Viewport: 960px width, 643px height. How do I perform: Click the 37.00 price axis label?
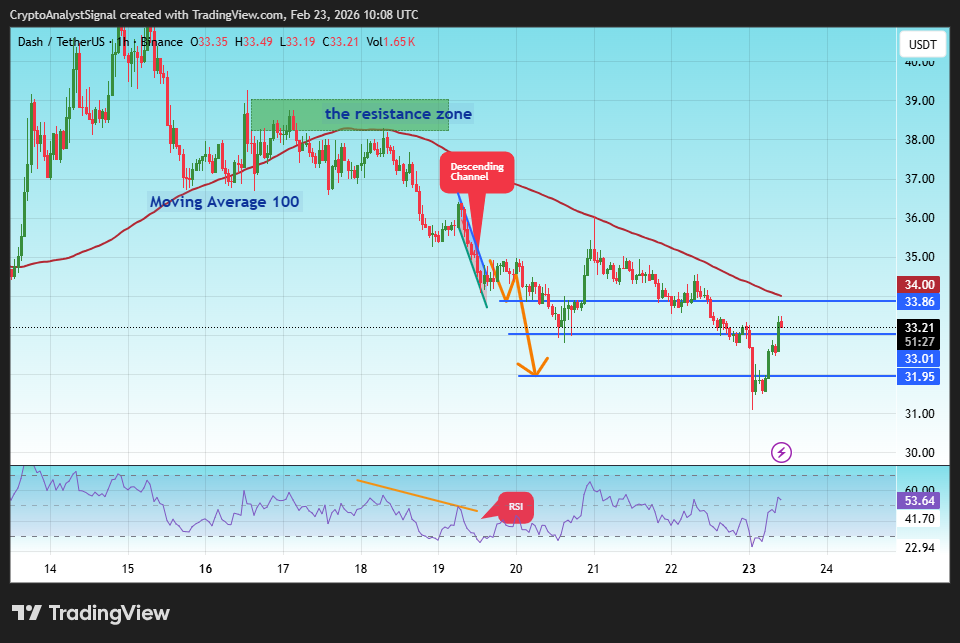920,179
